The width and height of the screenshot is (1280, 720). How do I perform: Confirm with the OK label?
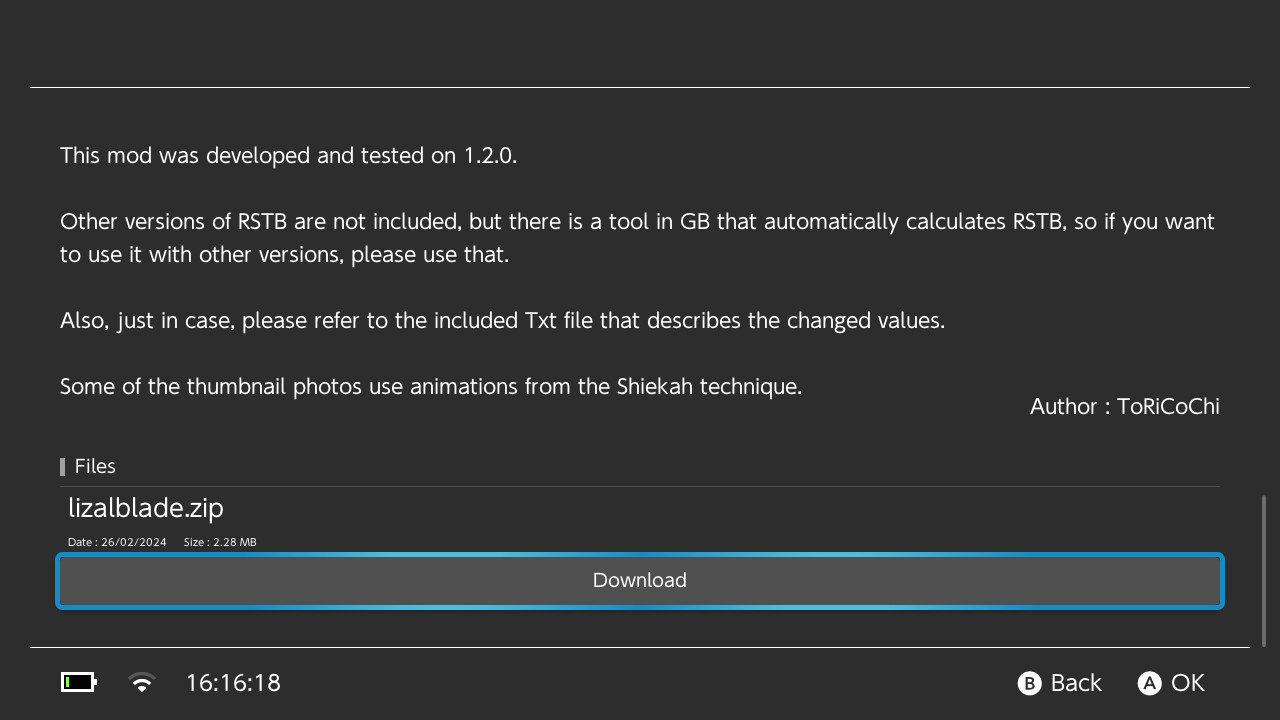tap(1188, 683)
